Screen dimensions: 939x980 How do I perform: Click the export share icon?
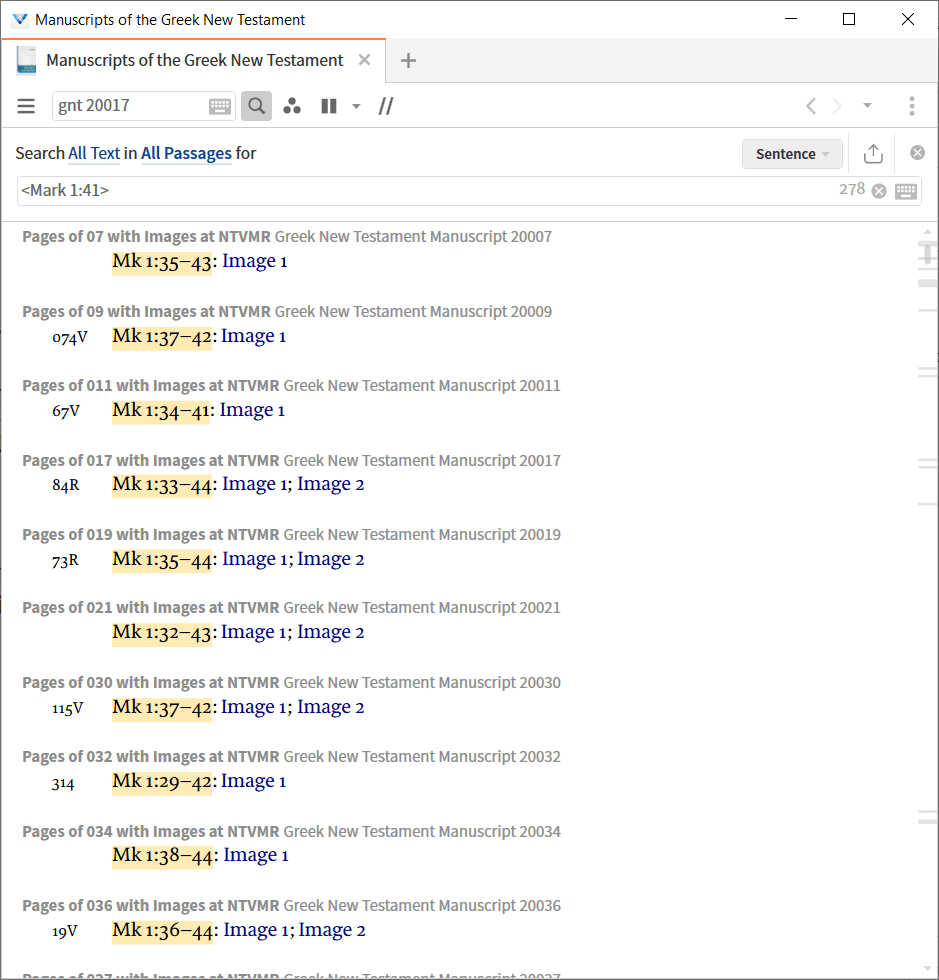pos(873,153)
